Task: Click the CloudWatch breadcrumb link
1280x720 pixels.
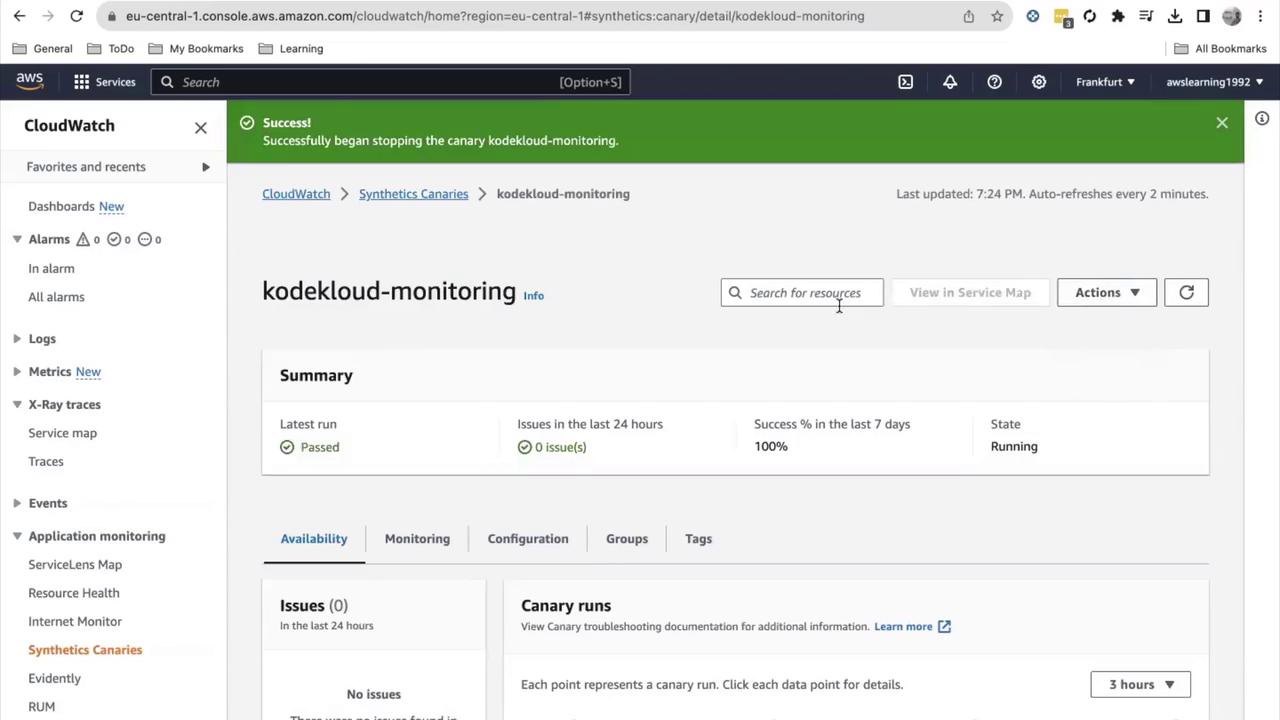Action: [296, 194]
